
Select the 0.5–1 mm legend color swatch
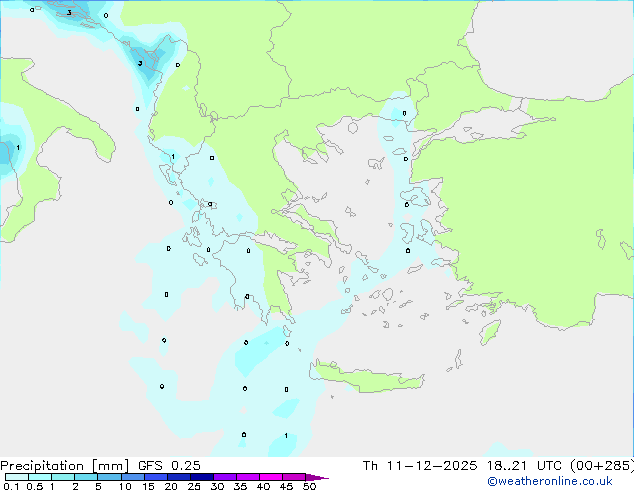tap(40, 477)
